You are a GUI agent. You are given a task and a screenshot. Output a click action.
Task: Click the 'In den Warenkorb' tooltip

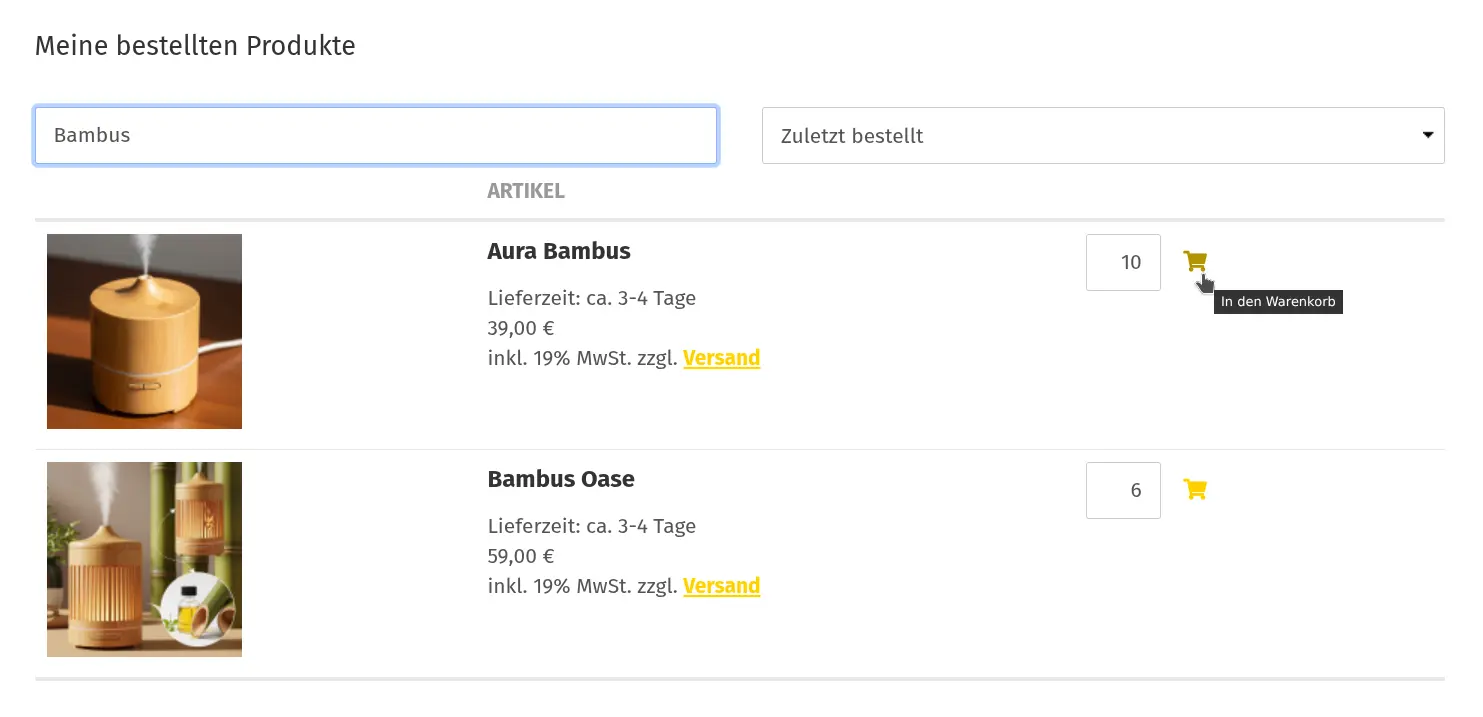point(1277,302)
